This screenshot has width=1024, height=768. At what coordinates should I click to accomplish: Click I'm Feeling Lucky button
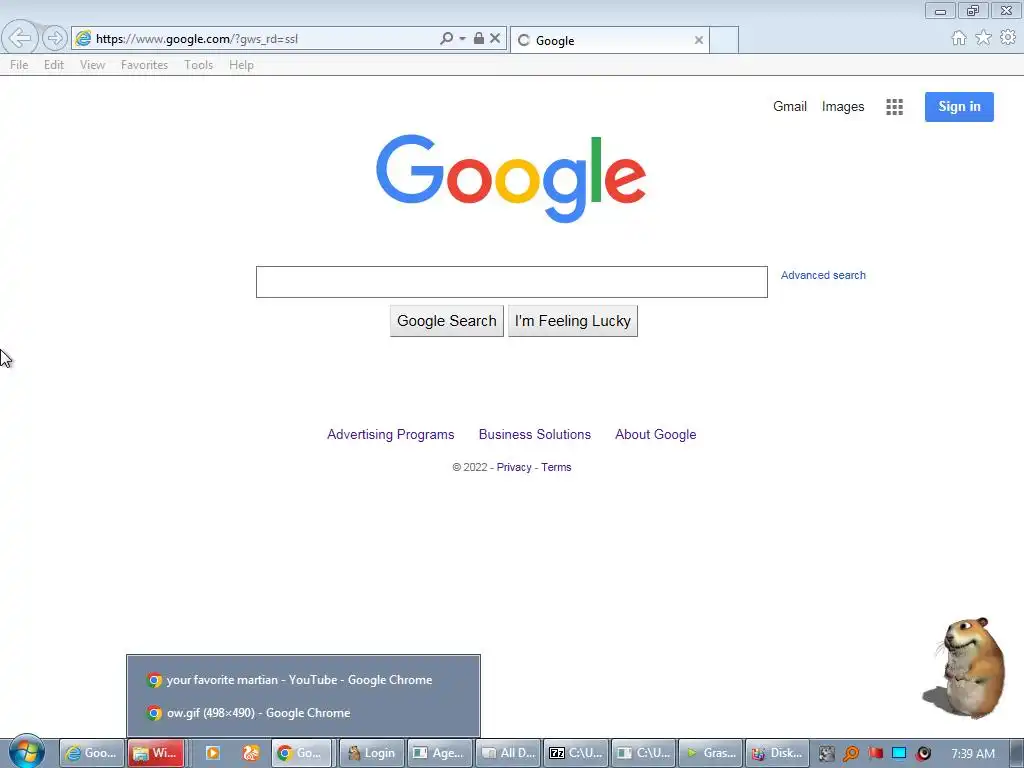573,321
